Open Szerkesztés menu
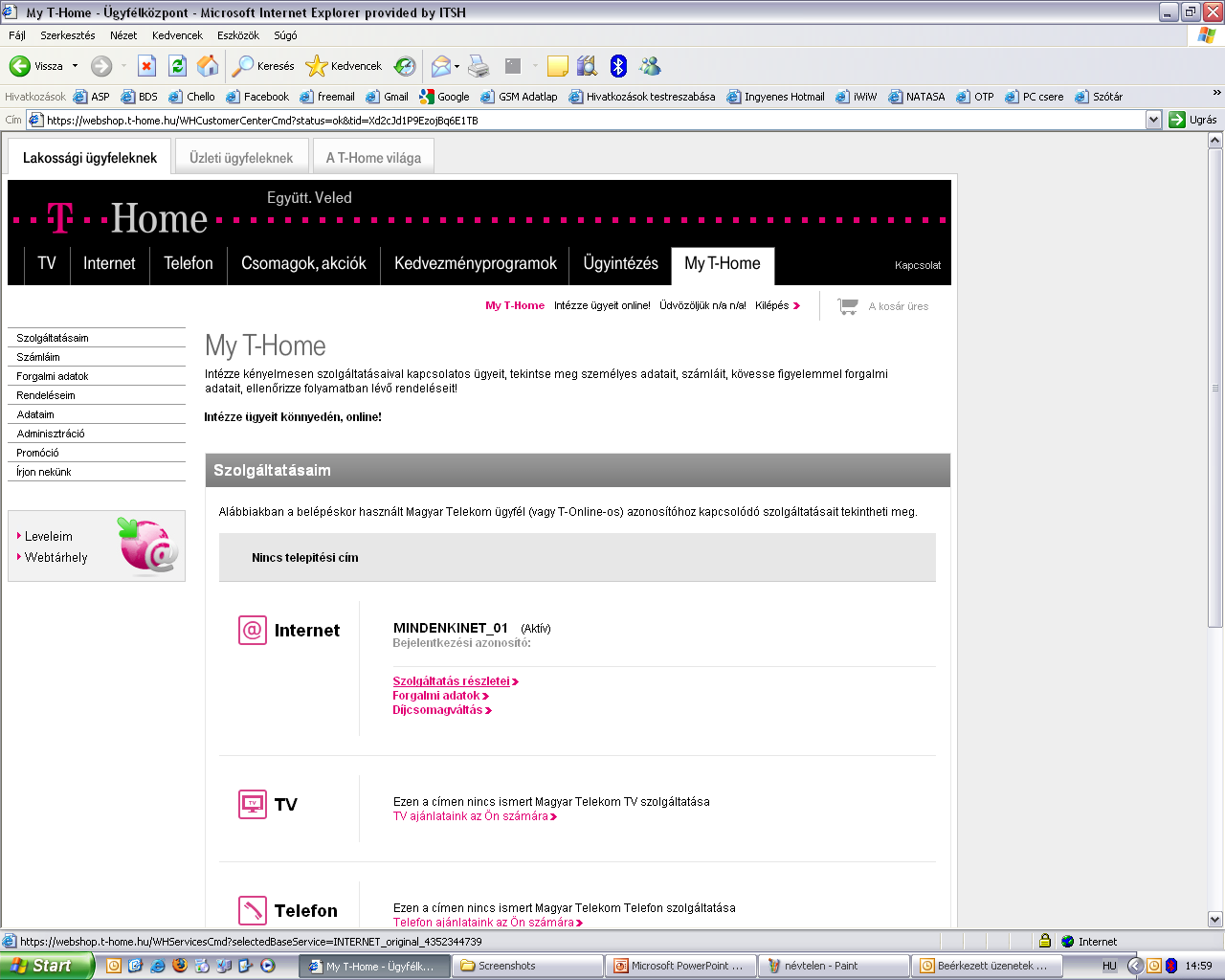This screenshot has height=980, width=1225. click(x=68, y=35)
